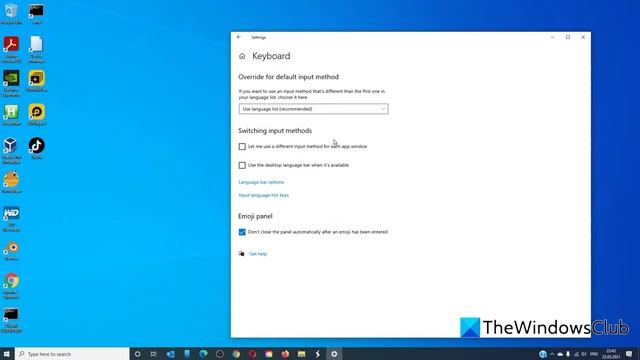Open the Windows Start menu
The width and height of the screenshot is (640, 360).
[7, 354]
